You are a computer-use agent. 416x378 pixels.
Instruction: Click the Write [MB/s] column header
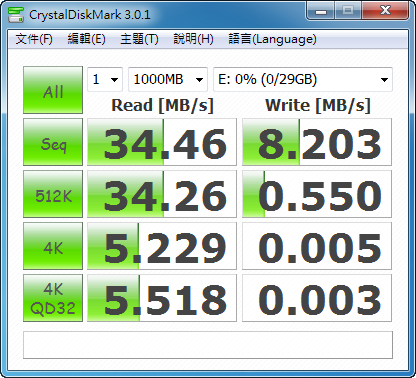pyautogui.click(x=318, y=106)
